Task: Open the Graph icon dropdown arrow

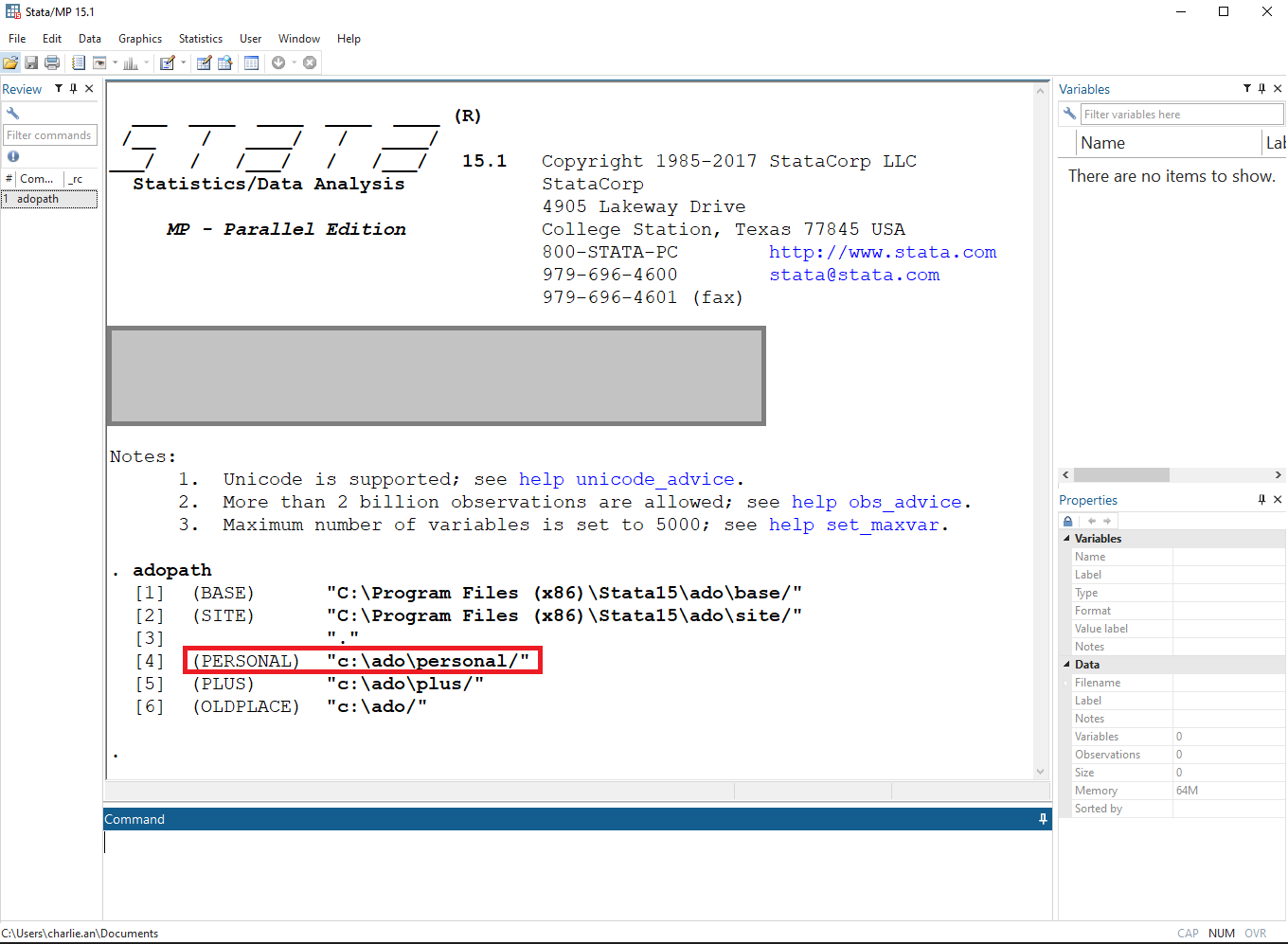Action: 146,62
